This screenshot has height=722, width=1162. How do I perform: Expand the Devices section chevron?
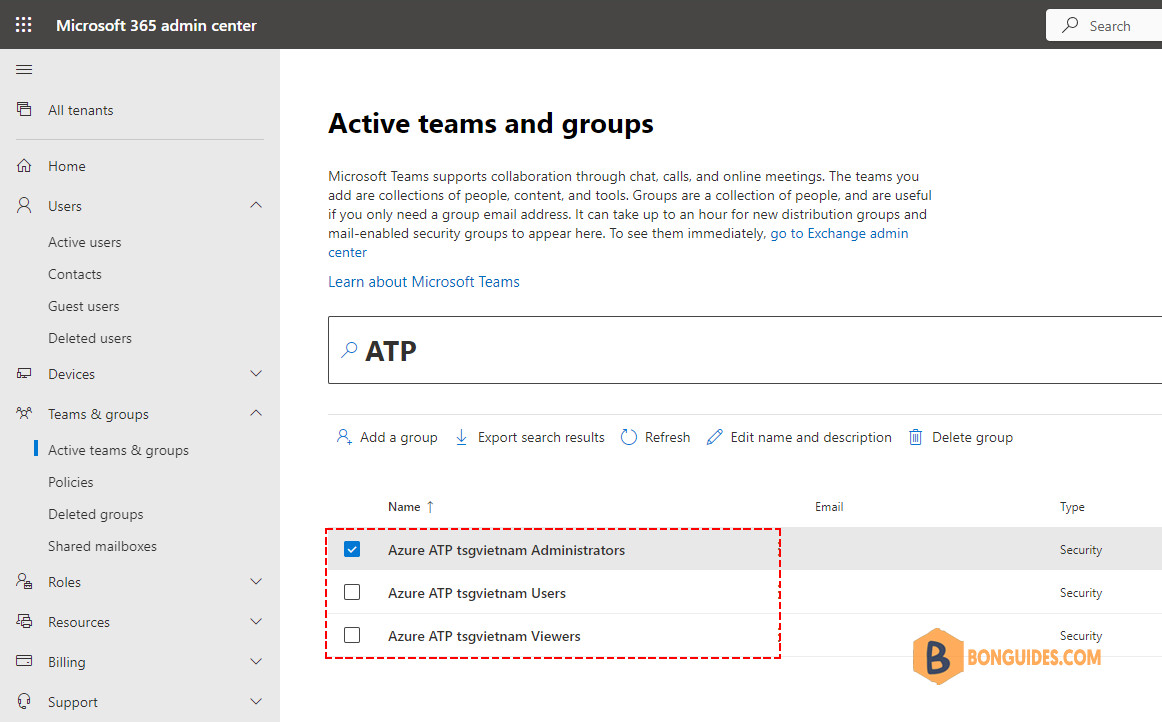[x=256, y=374]
